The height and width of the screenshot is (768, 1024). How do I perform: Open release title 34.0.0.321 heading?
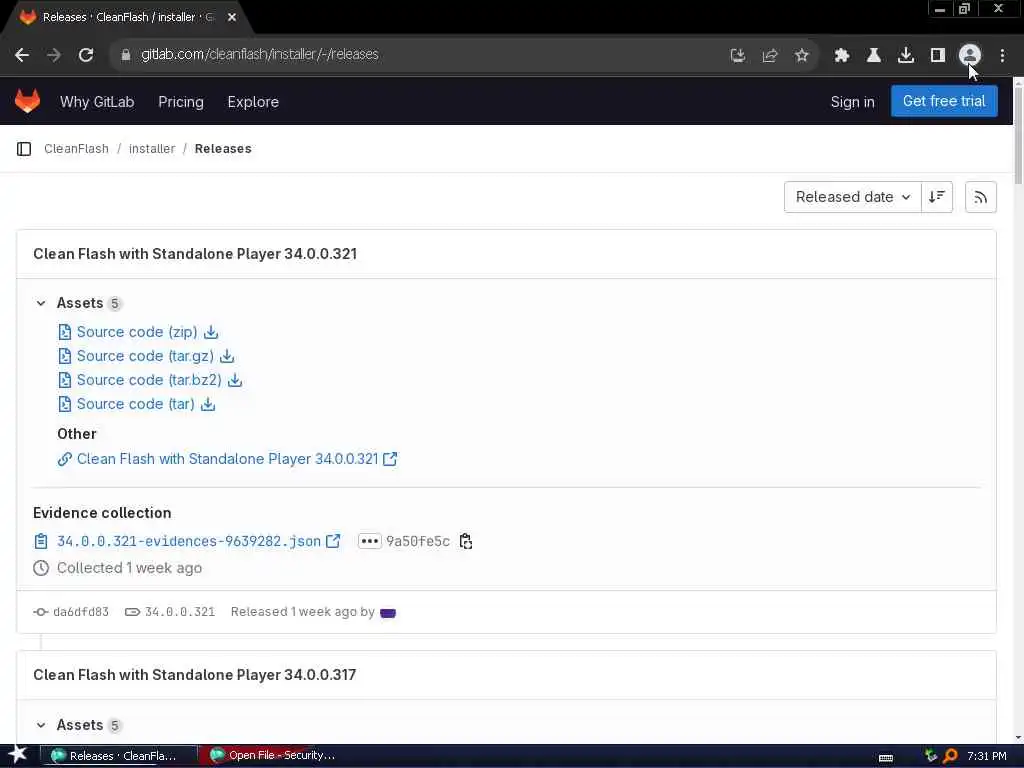coord(195,254)
